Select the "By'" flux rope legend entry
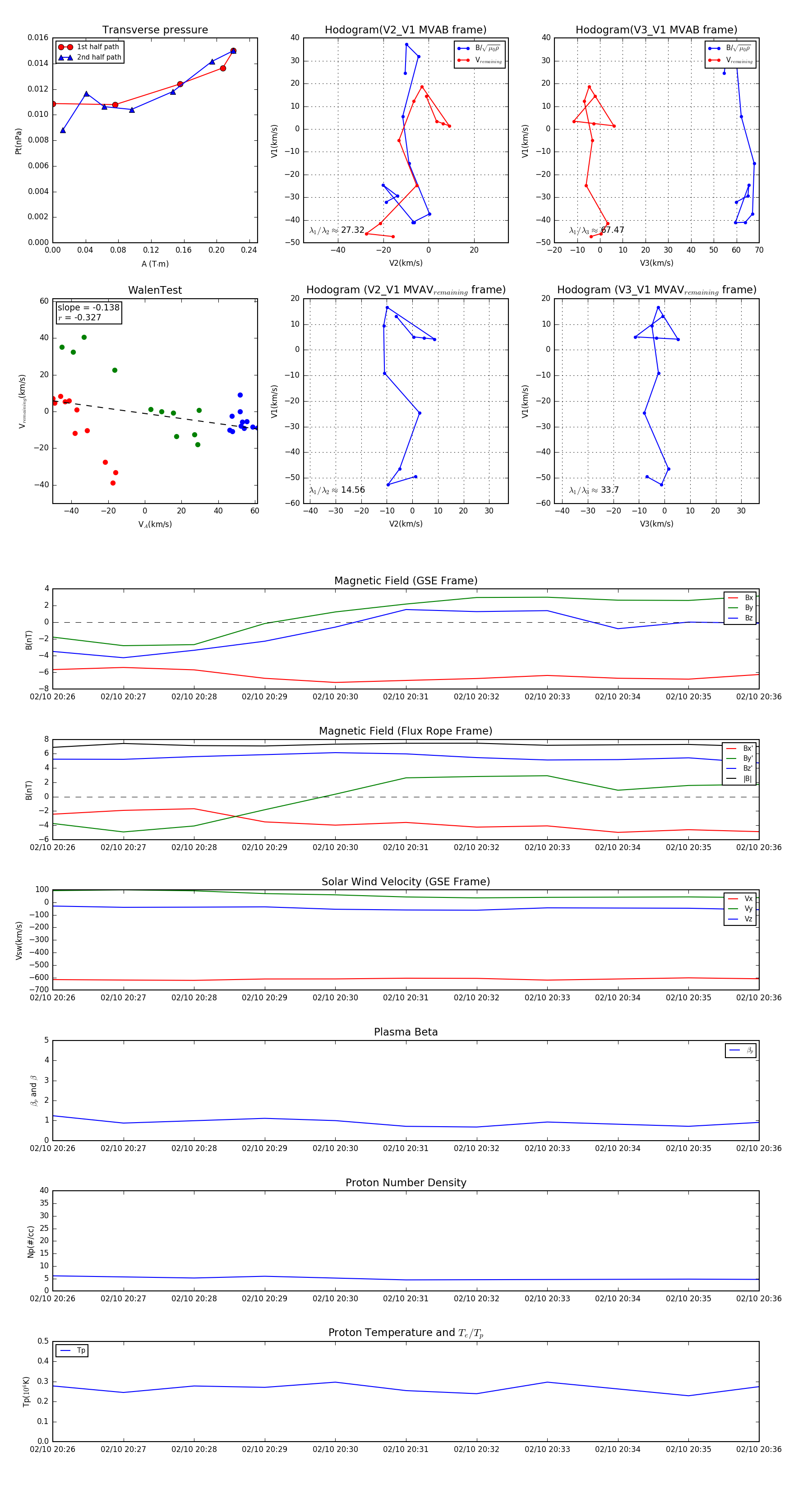Image resolution: width=812 pixels, height=1489 pixels. (x=739, y=758)
